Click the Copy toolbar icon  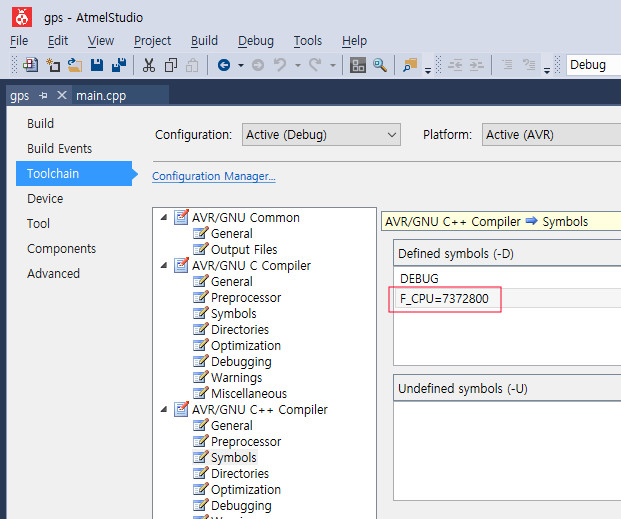[x=171, y=65]
